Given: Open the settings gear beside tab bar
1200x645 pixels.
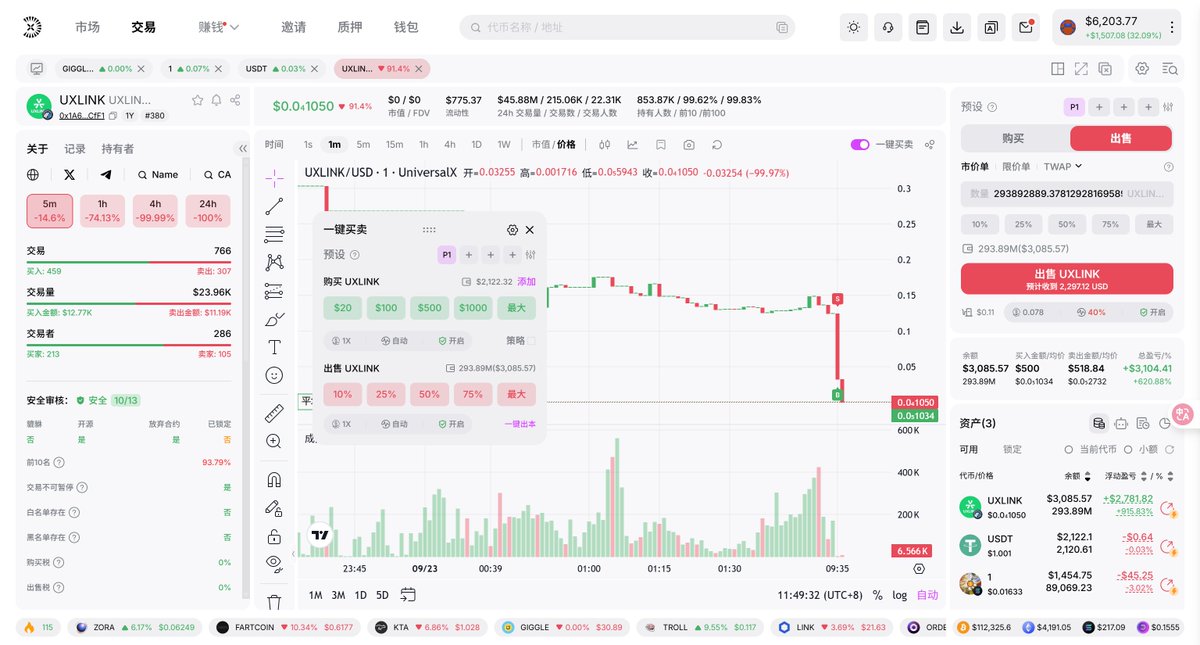Looking at the screenshot, I should click(1142, 69).
